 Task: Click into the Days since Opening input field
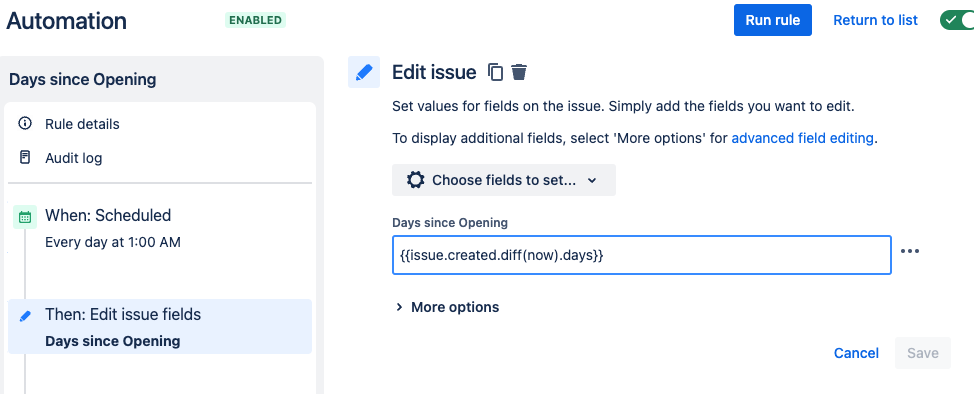(642, 255)
